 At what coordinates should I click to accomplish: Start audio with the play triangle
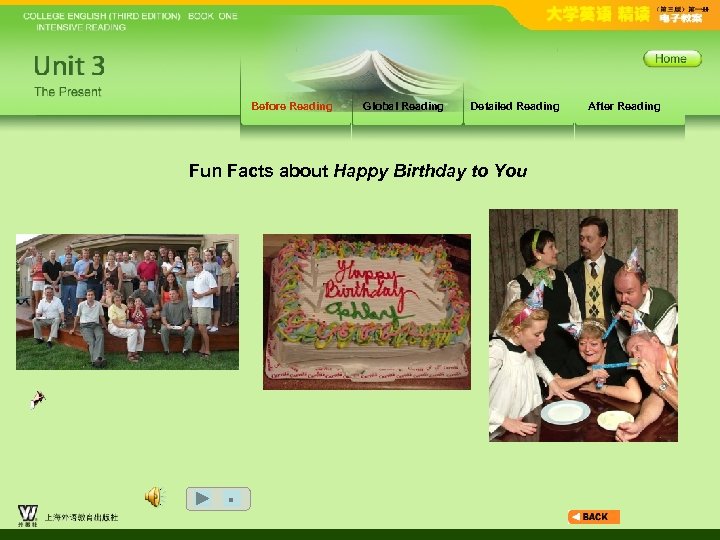(x=202, y=499)
